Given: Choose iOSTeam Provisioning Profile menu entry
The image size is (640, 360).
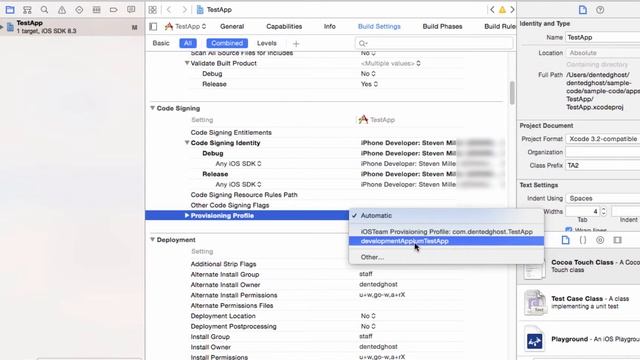Looking at the screenshot, I should pyautogui.click(x=447, y=231).
